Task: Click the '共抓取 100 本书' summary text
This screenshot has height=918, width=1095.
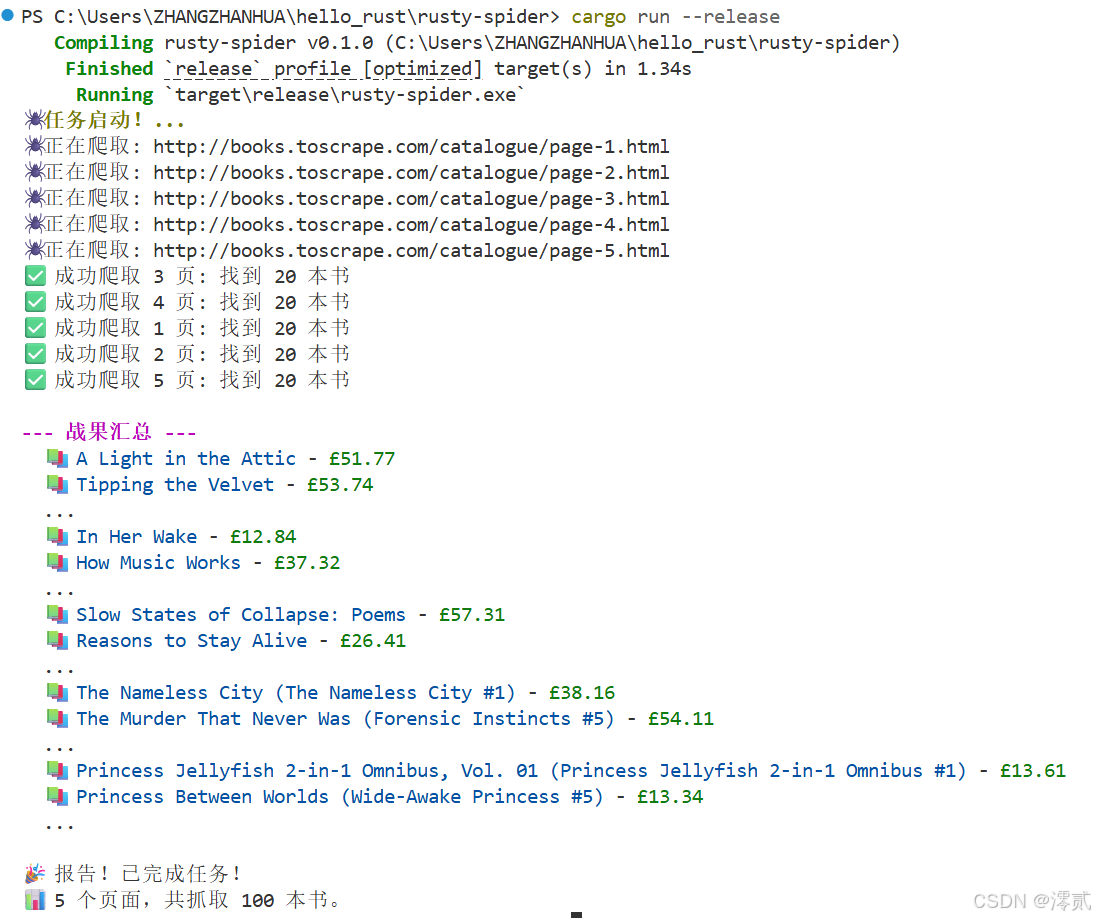Action: 246,900
